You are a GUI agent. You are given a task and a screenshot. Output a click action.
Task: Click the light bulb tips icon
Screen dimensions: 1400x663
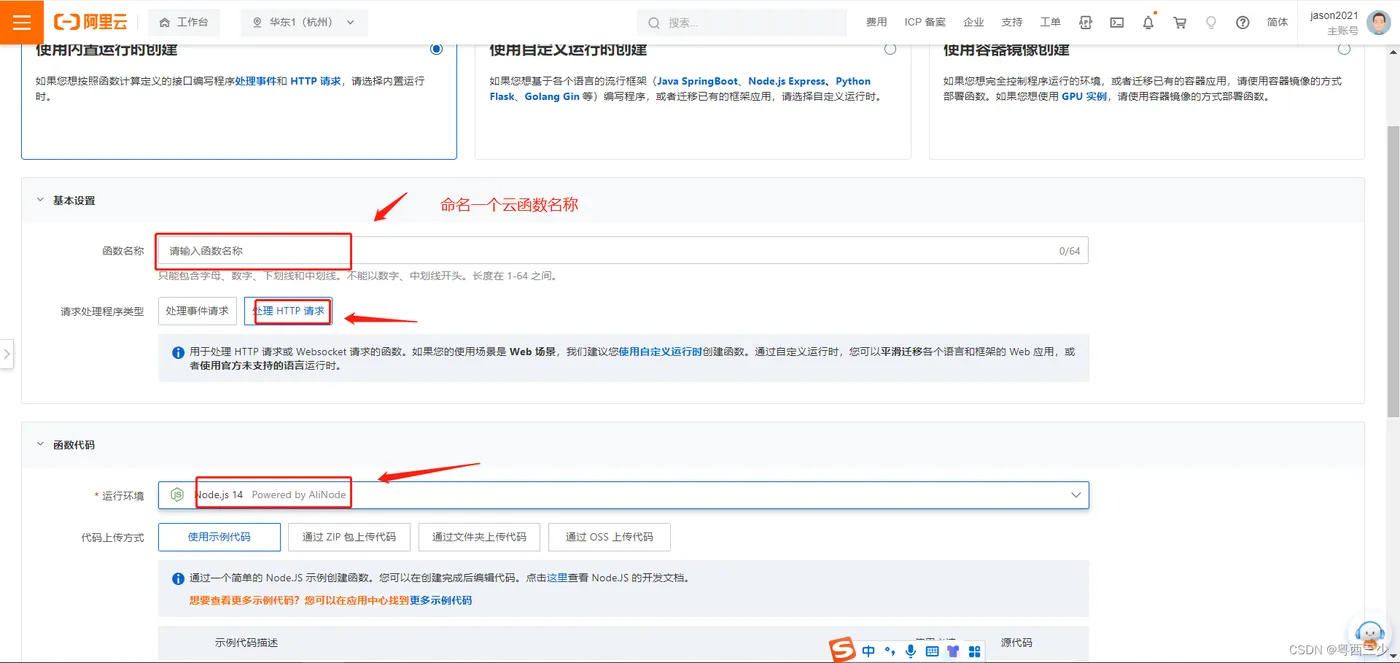[1211, 22]
